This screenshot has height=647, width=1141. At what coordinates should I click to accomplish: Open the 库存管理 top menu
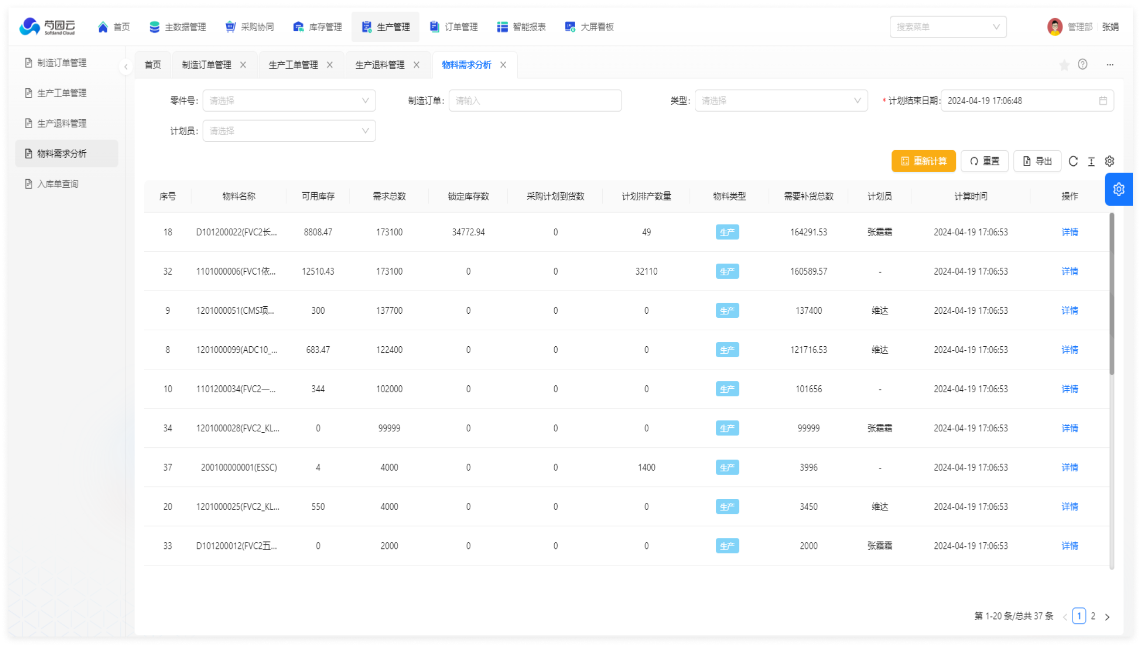317,27
